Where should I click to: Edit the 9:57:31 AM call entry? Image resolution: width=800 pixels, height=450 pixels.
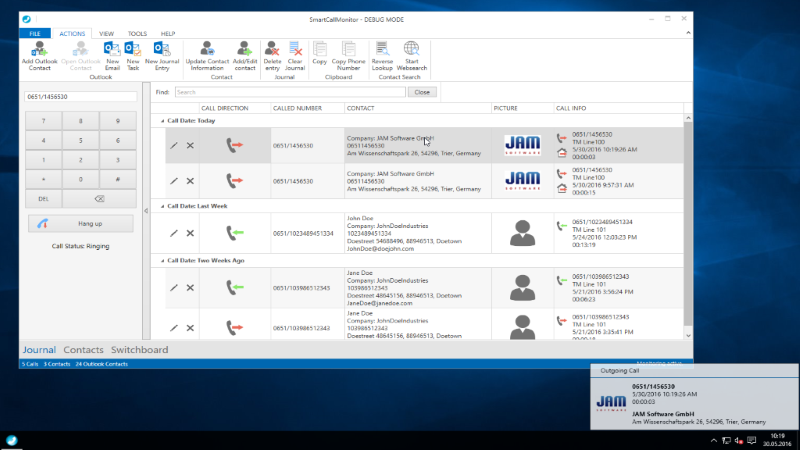click(174, 181)
